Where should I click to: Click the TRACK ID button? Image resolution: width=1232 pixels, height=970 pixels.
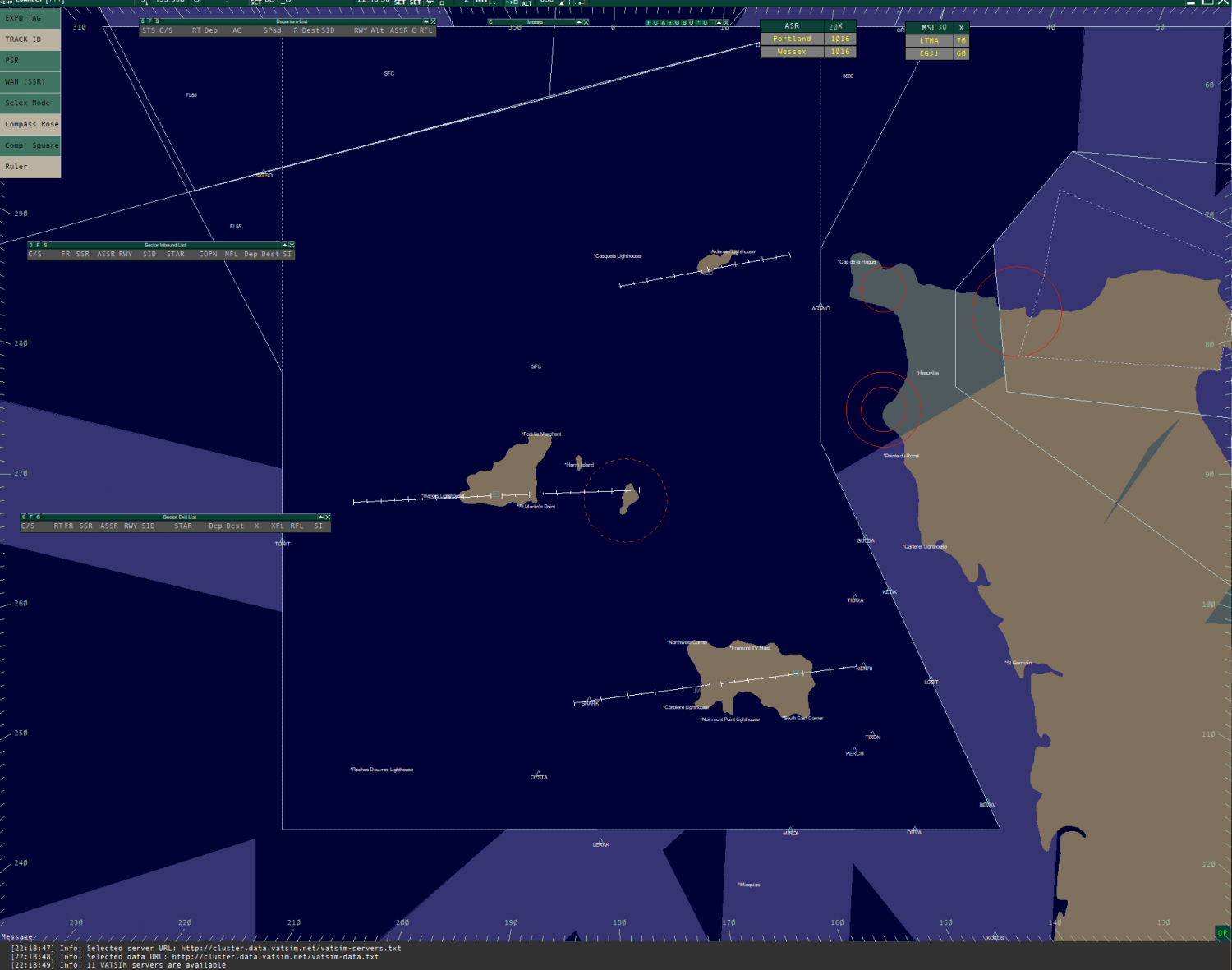click(30, 39)
